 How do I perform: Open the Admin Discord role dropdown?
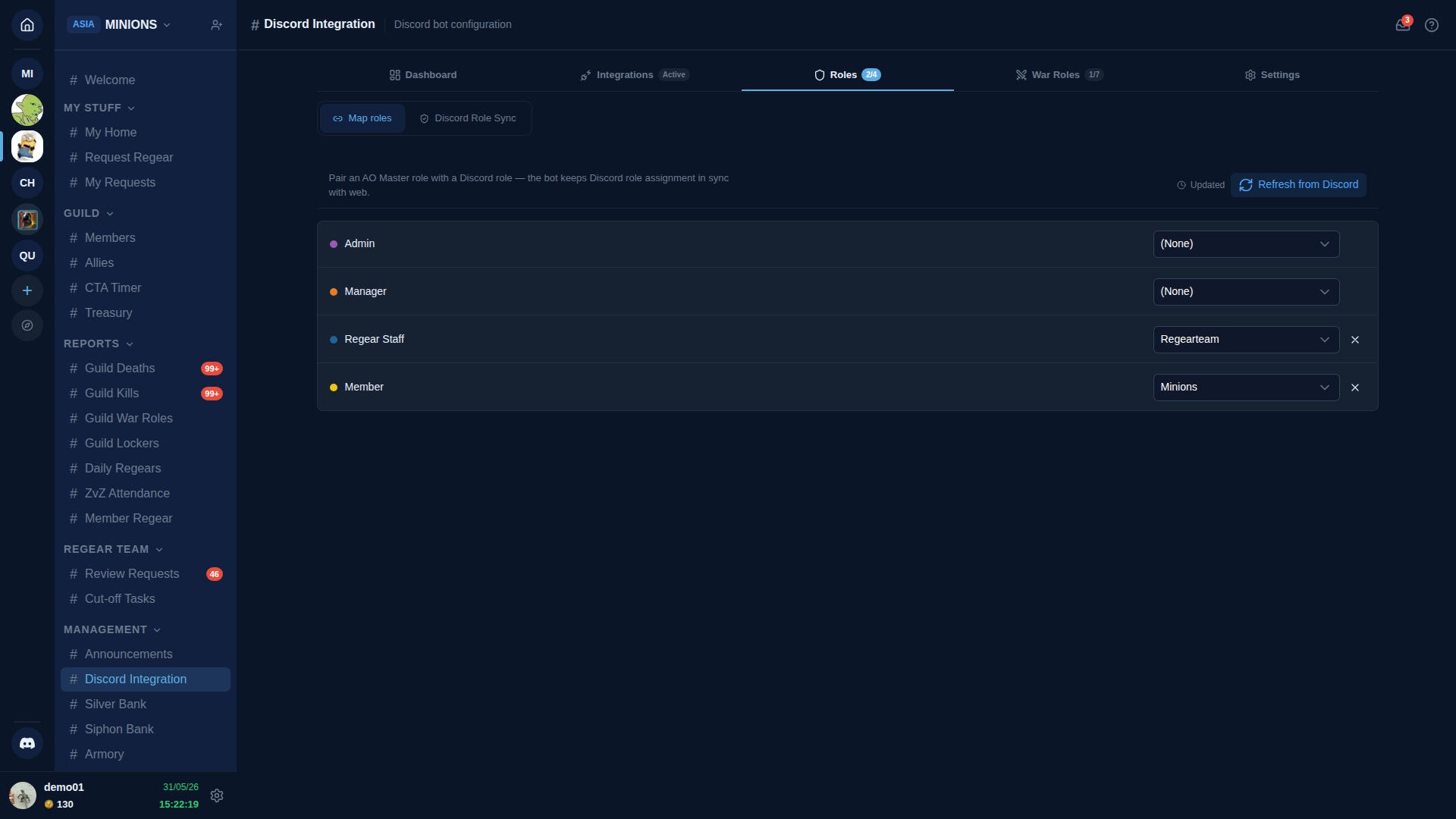pos(1246,244)
